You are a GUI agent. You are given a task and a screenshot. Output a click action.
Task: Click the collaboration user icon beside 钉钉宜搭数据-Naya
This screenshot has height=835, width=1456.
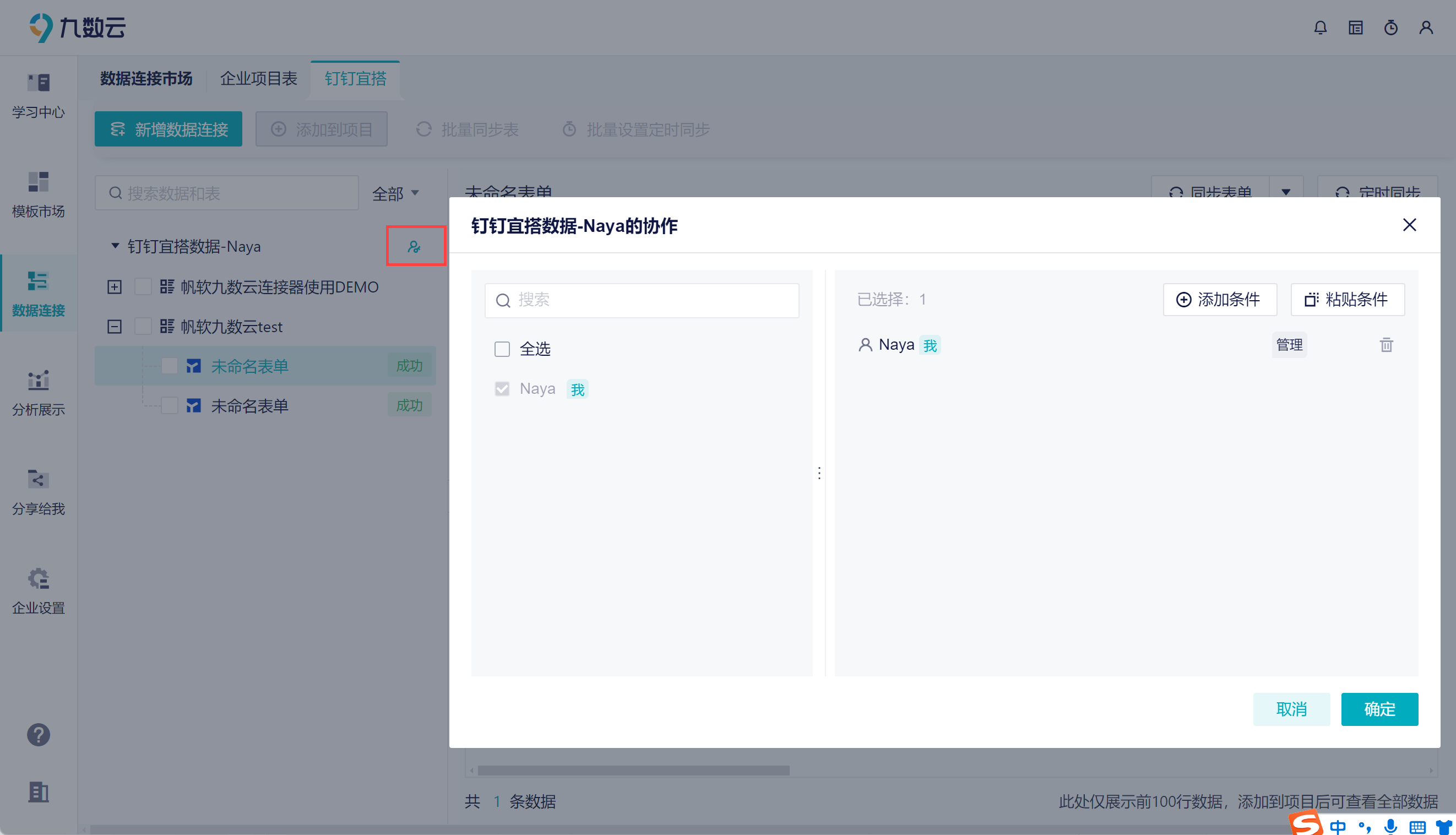click(x=414, y=247)
